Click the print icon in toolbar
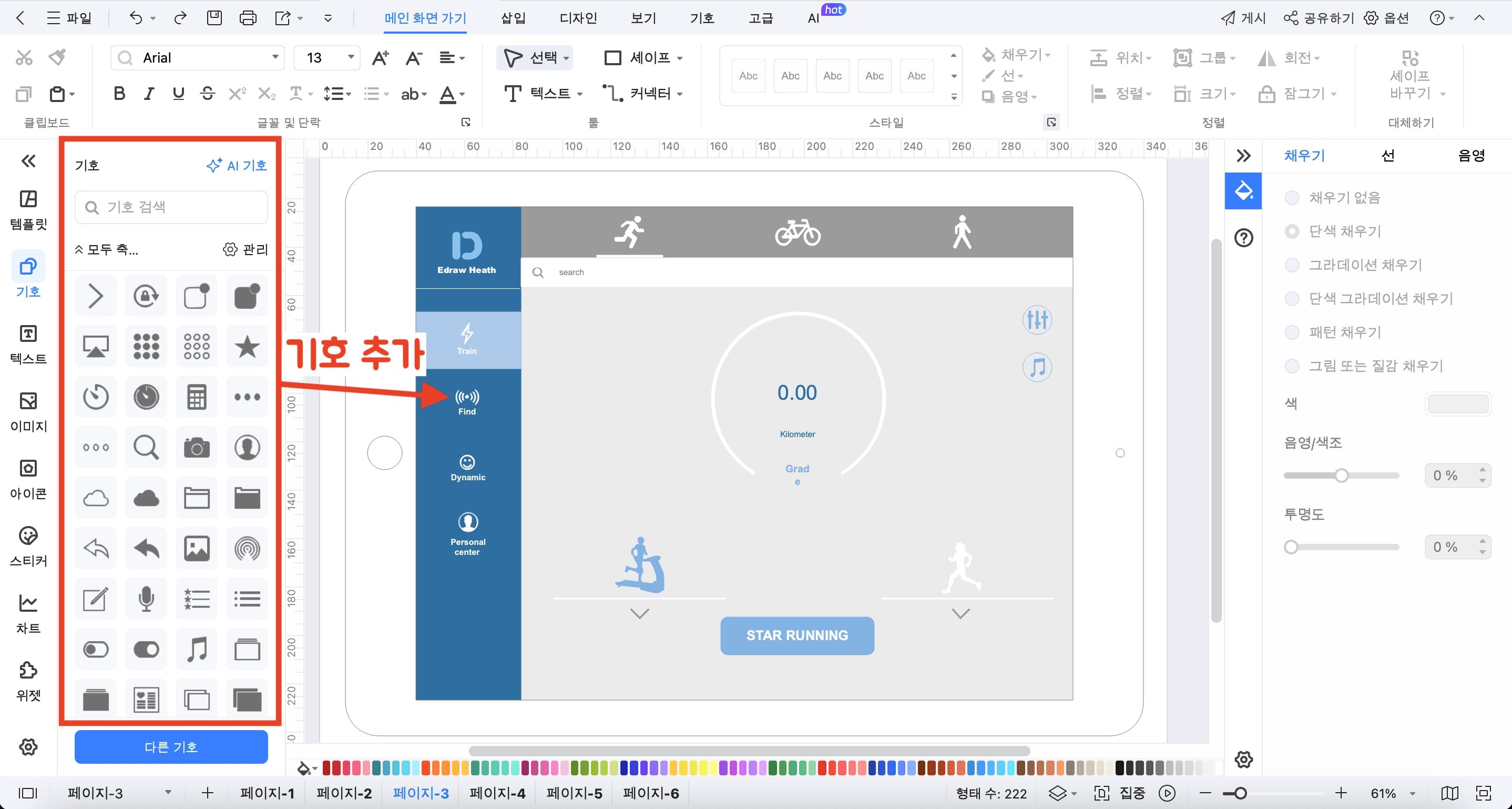Image resolution: width=1512 pixels, height=809 pixels. (x=248, y=18)
